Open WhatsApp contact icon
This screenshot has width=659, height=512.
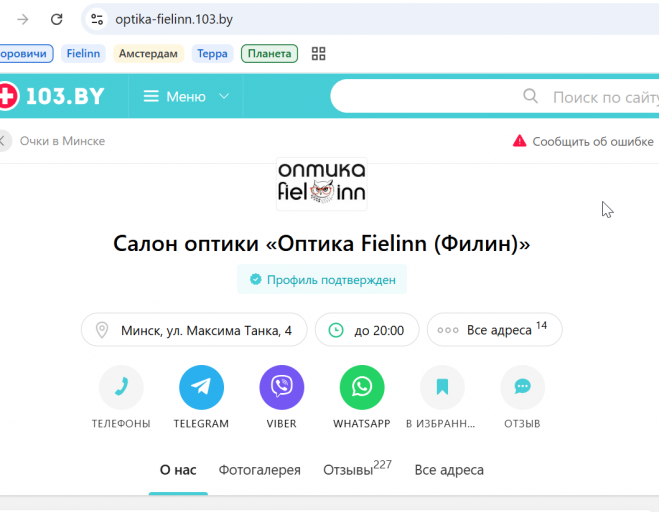(362, 387)
